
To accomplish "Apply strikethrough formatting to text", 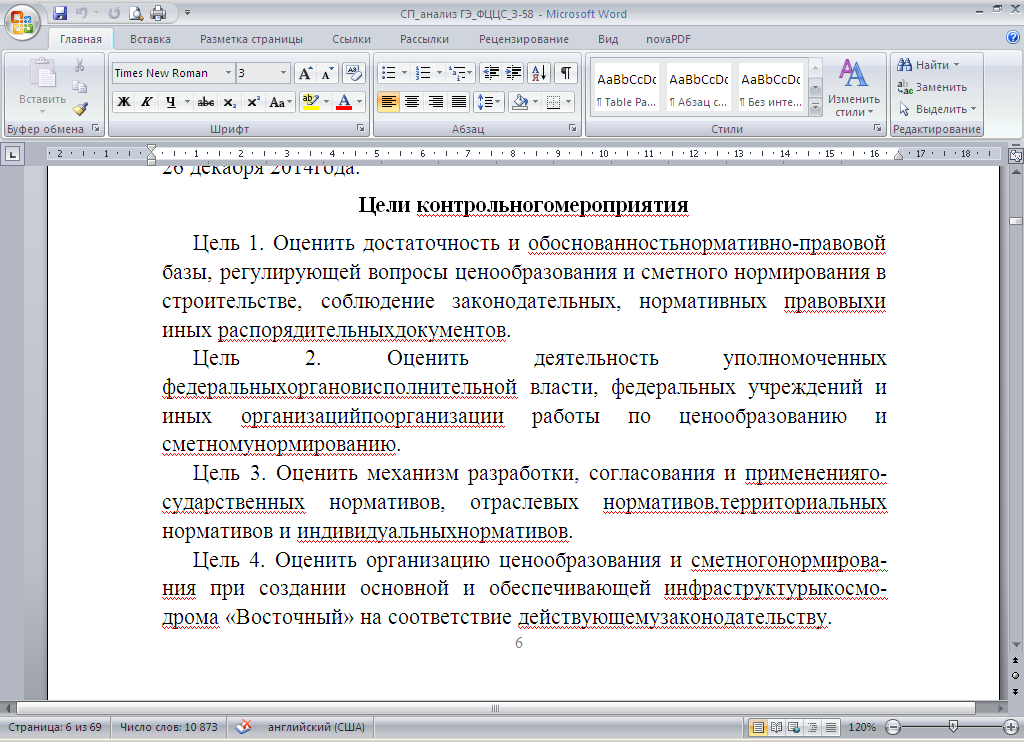I will [x=206, y=102].
